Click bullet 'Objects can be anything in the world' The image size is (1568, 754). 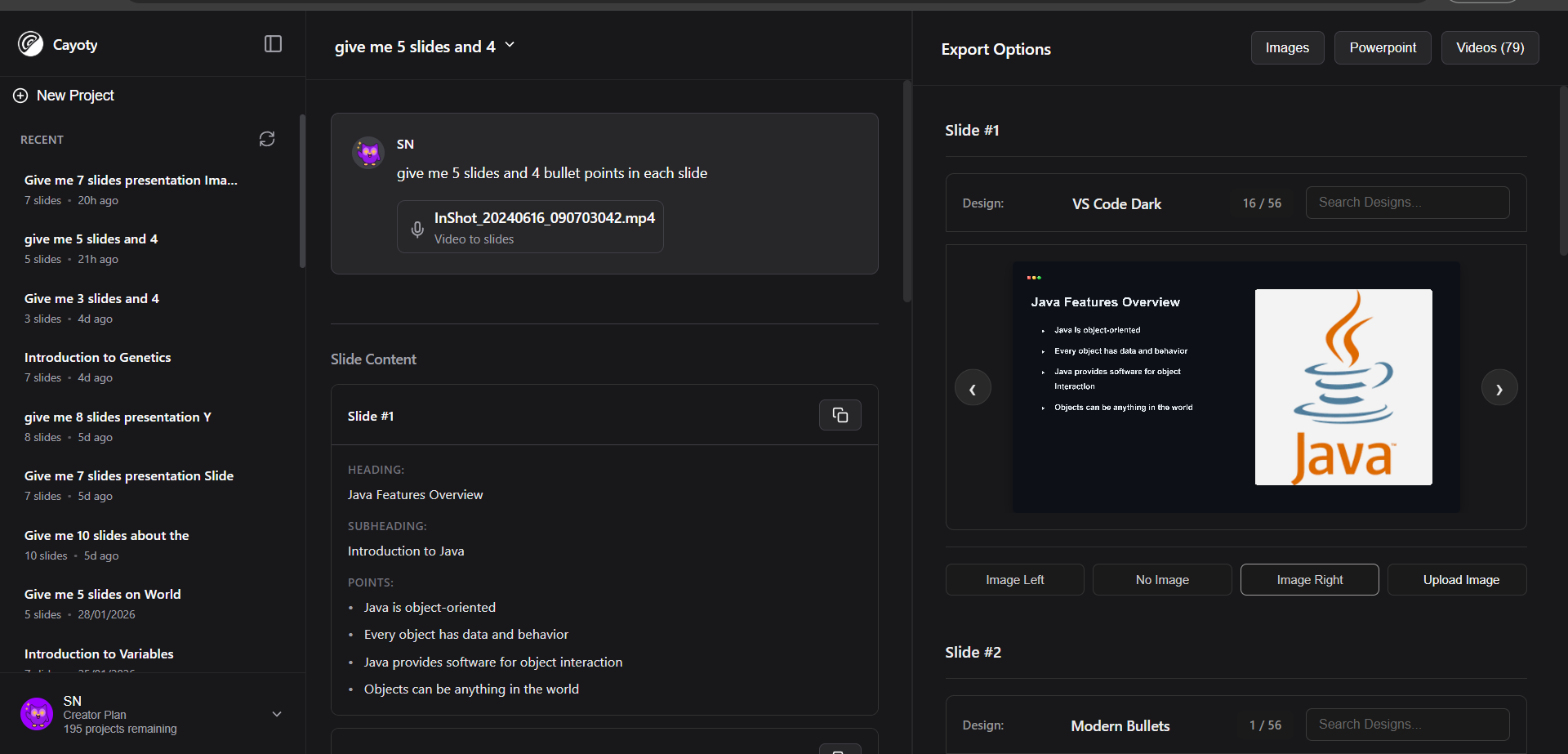(x=471, y=689)
